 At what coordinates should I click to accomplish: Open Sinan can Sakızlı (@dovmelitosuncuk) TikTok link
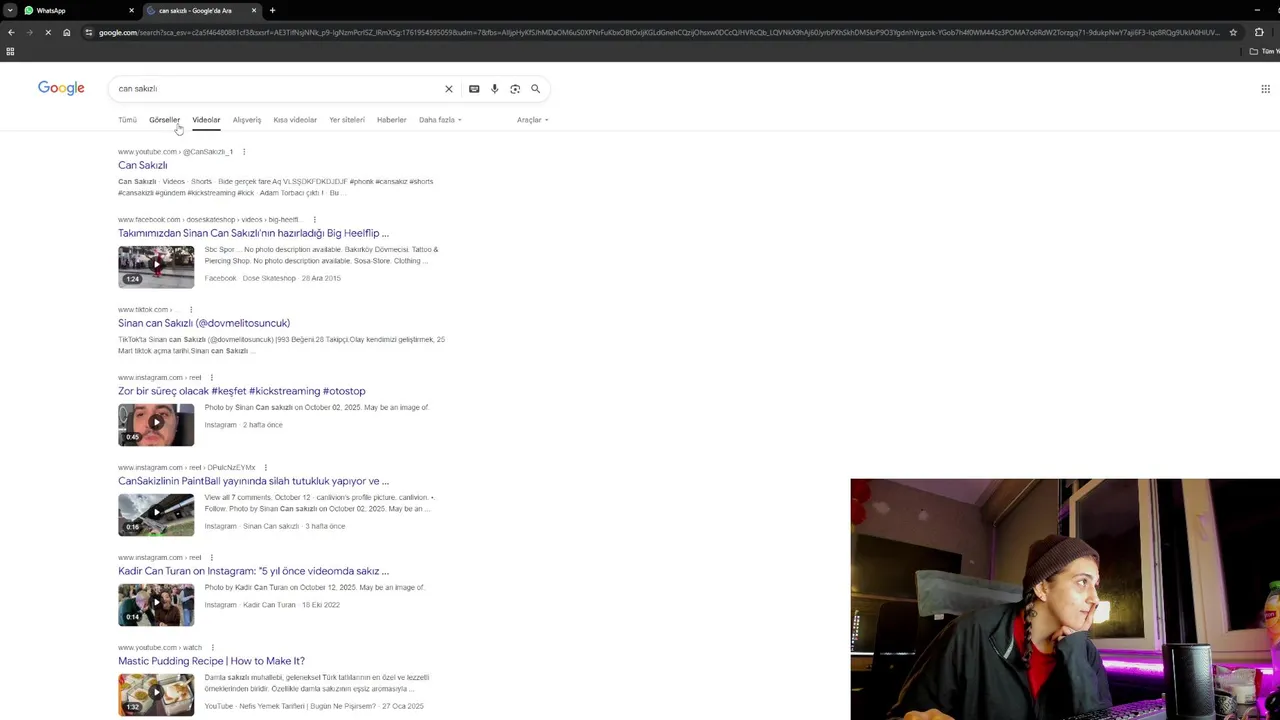coord(204,323)
